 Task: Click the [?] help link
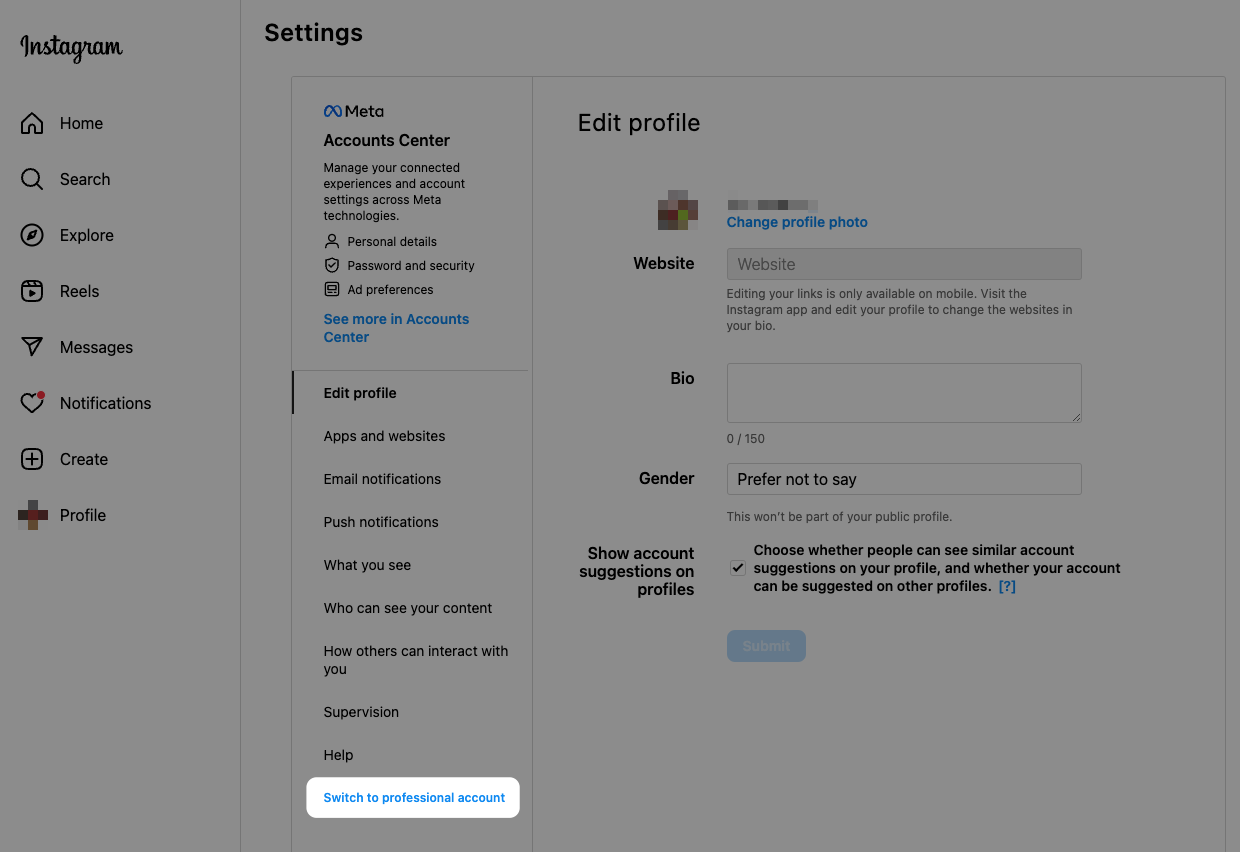[1007, 587]
